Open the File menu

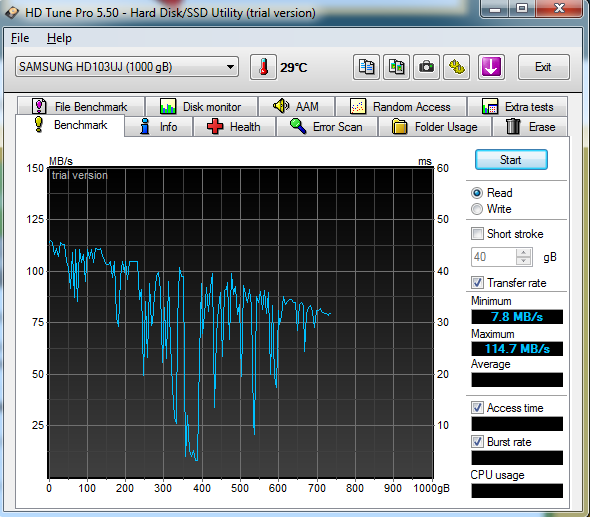(x=20, y=38)
